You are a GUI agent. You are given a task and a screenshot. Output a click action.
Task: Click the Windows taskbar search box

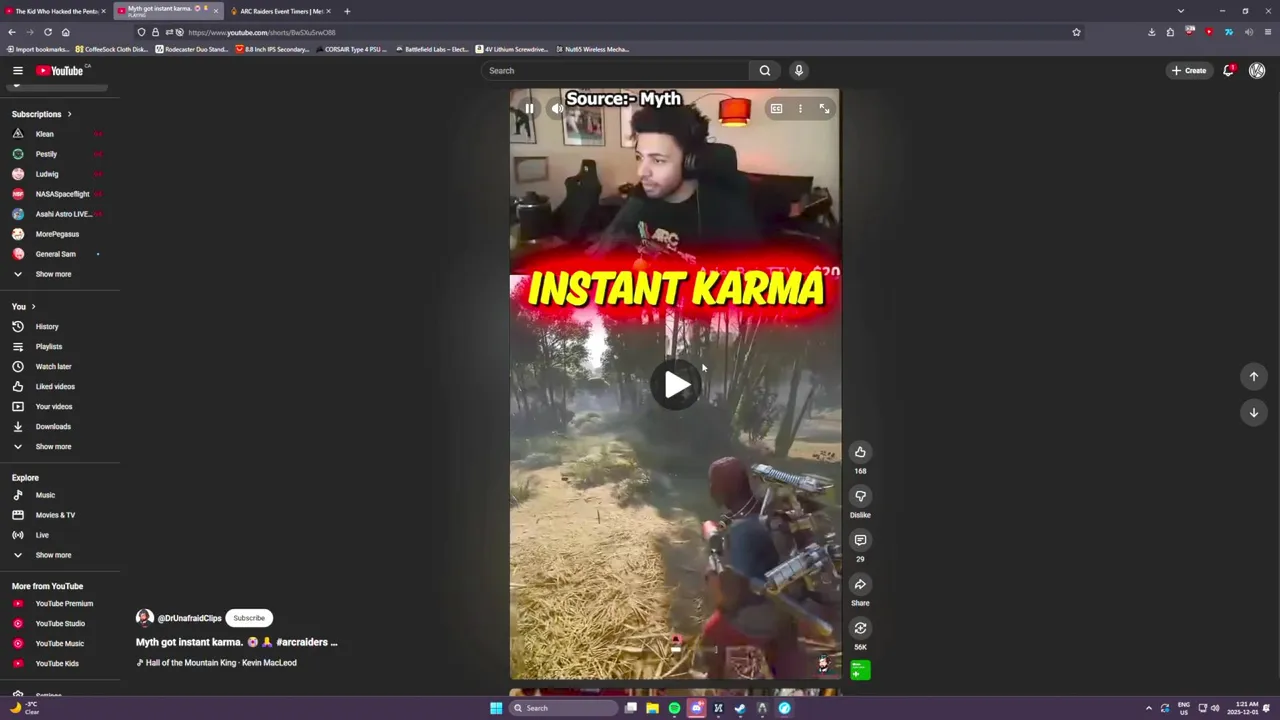(563, 708)
